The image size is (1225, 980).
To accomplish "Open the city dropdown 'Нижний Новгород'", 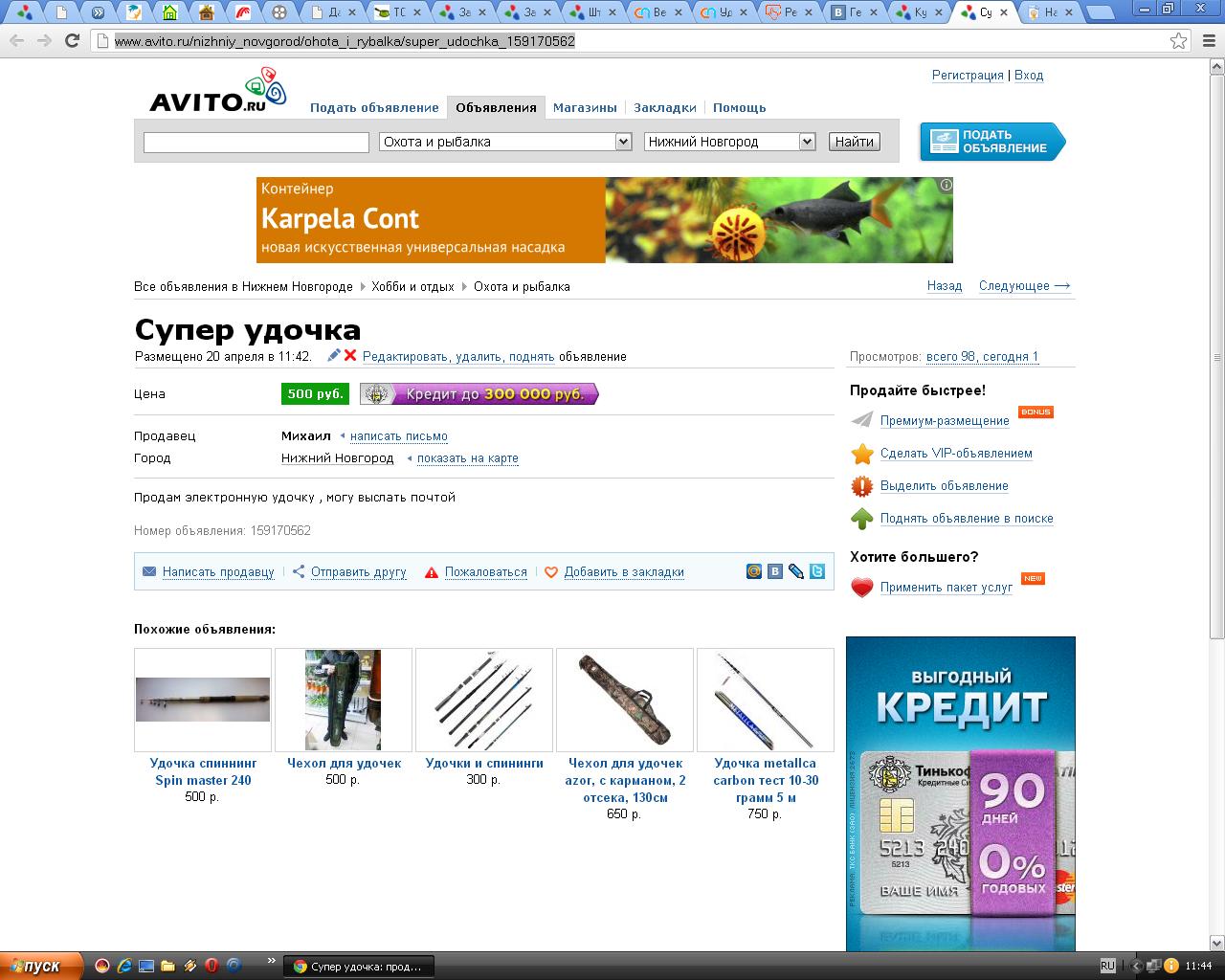I will 730,142.
